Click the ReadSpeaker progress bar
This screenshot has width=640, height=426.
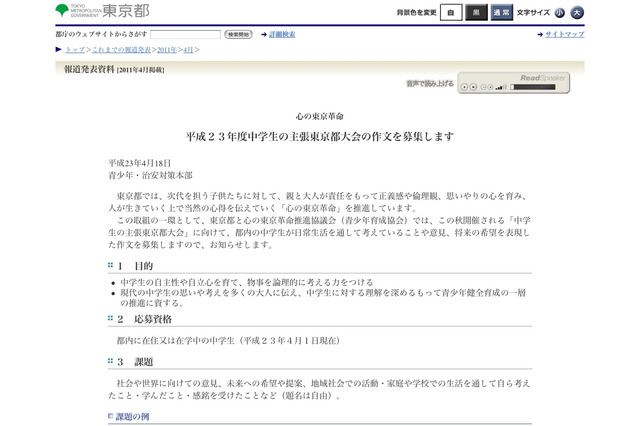[x=533, y=87]
